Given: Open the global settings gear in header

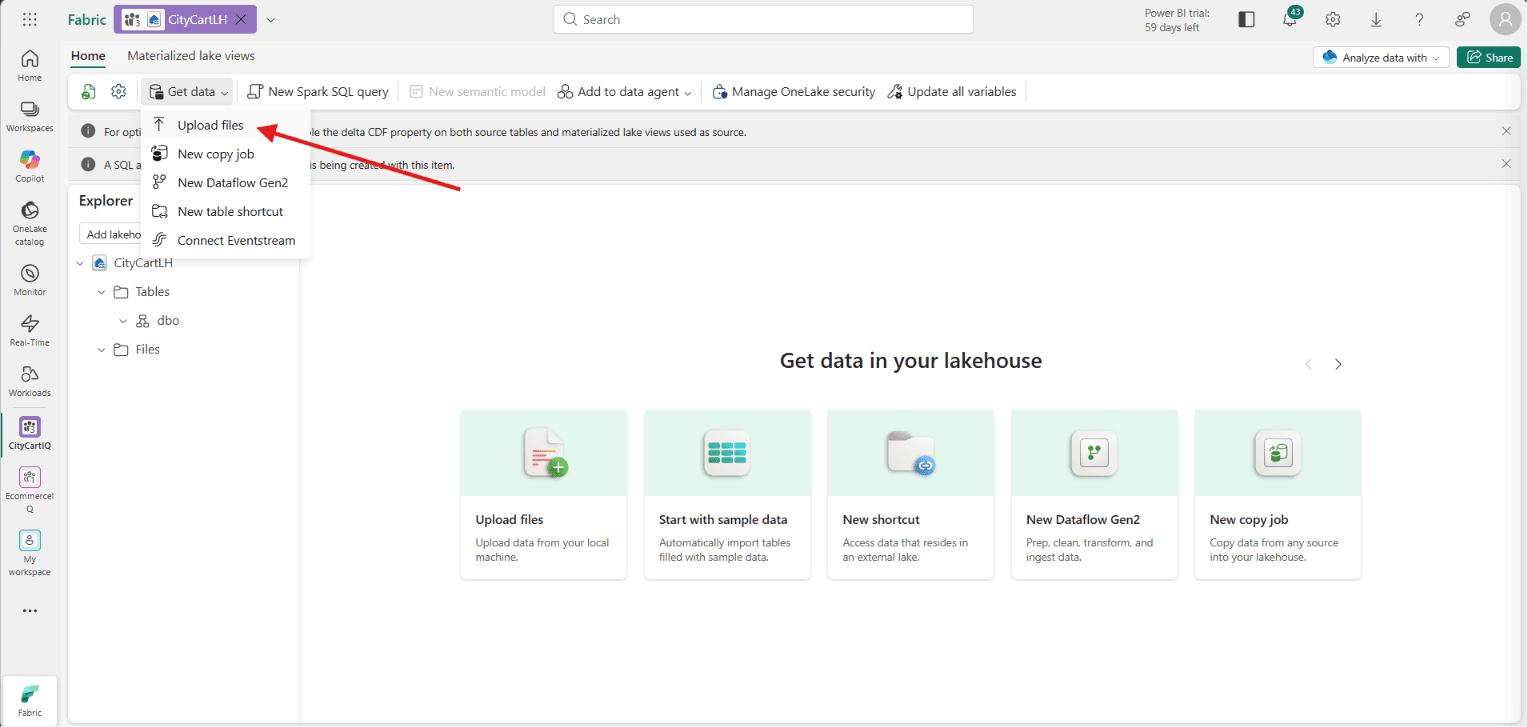Looking at the screenshot, I should (x=1333, y=19).
